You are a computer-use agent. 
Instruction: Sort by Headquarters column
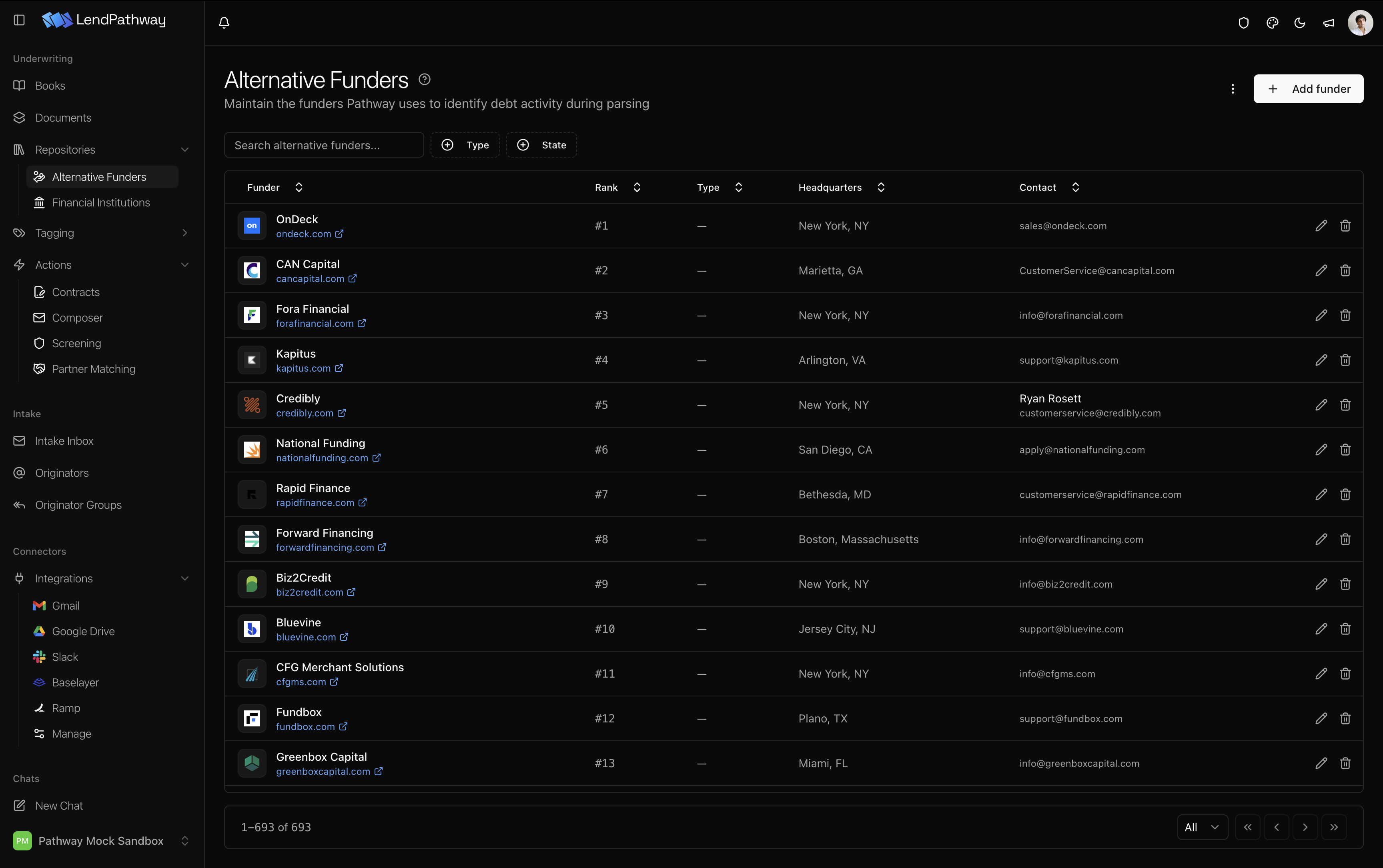tap(842, 187)
